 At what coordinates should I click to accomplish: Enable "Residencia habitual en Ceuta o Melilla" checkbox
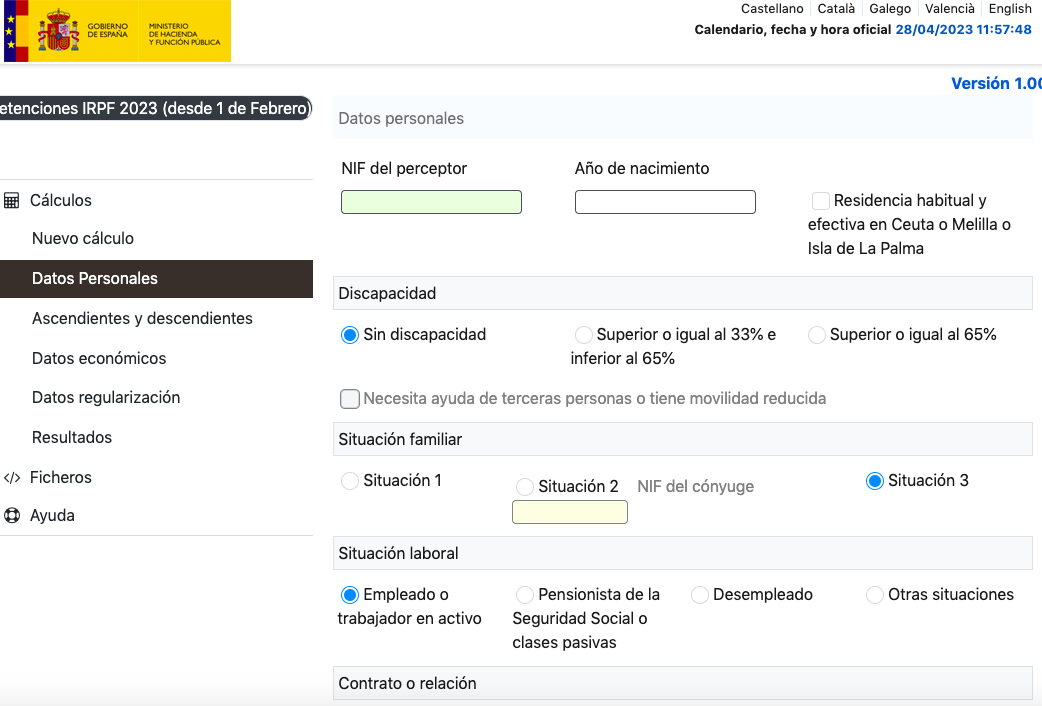[820, 200]
